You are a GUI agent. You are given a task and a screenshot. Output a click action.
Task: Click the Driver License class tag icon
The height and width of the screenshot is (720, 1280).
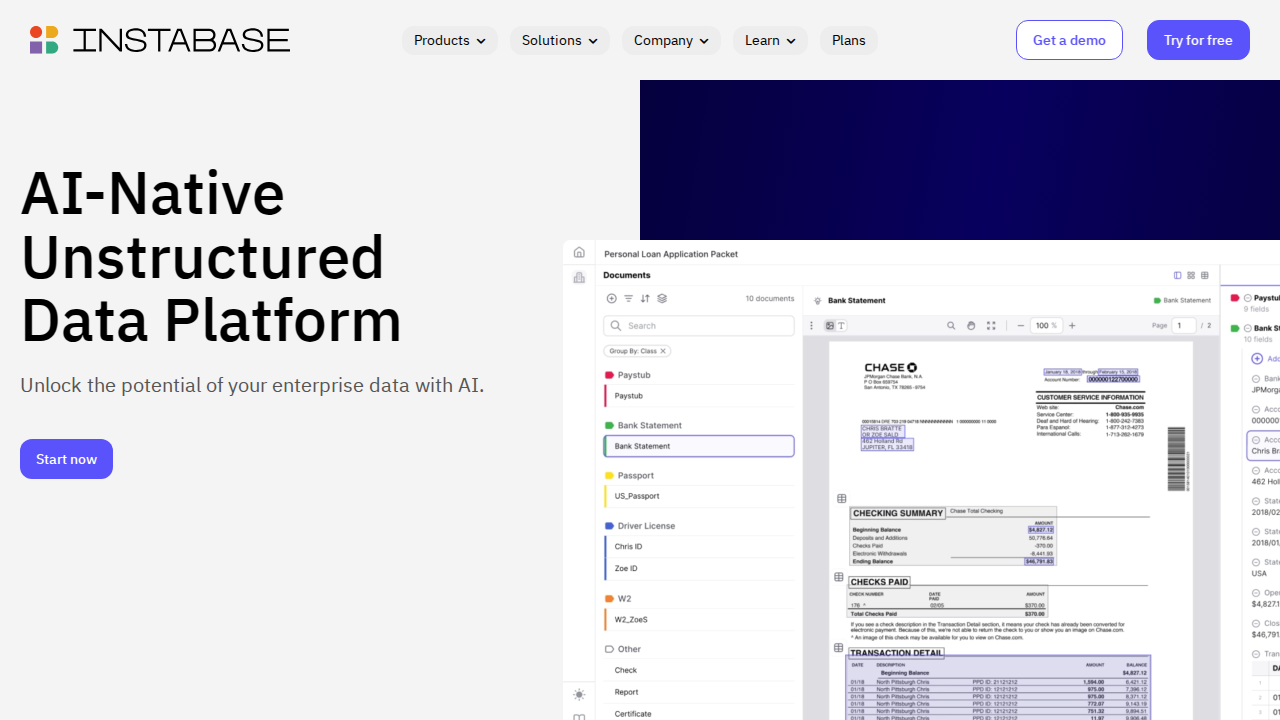pyautogui.click(x=609, y=525)
